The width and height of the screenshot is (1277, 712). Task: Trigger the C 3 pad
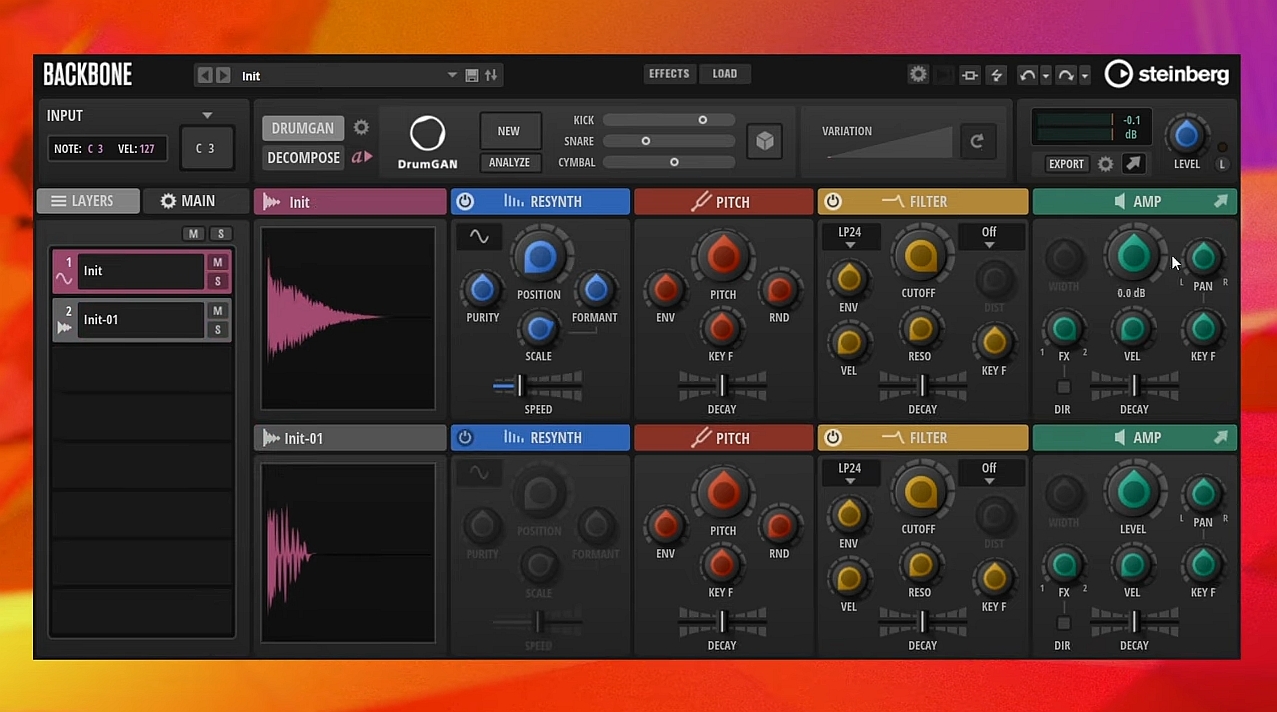[x=207, y=148]
